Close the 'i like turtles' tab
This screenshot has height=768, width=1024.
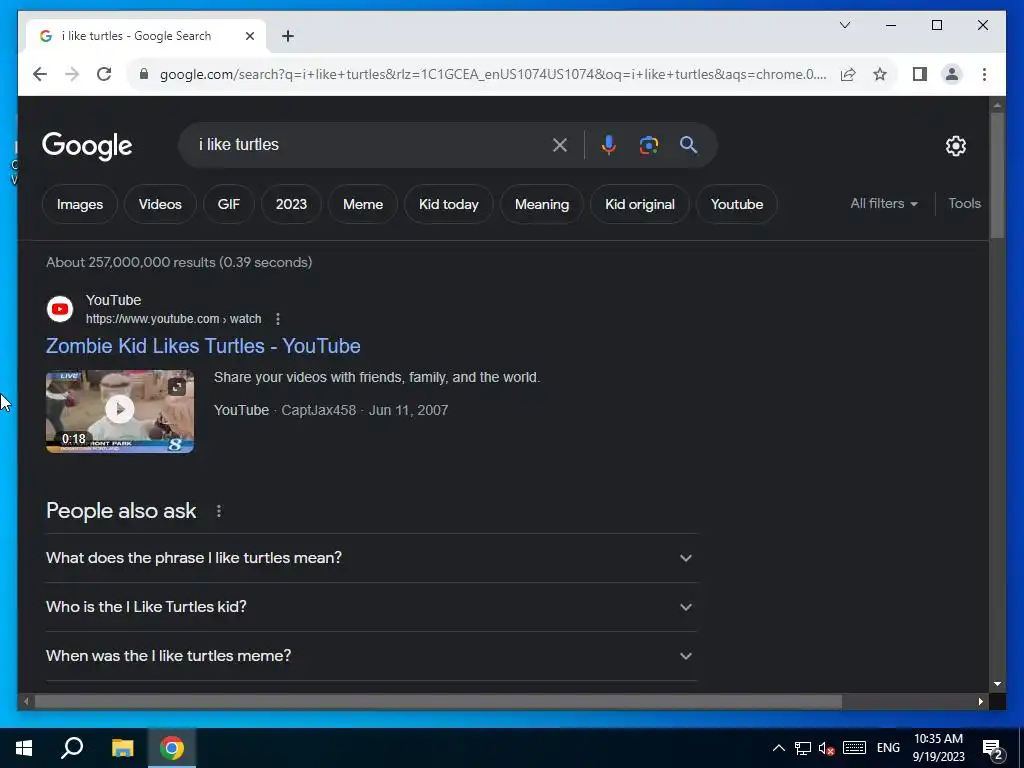[249, 36]
